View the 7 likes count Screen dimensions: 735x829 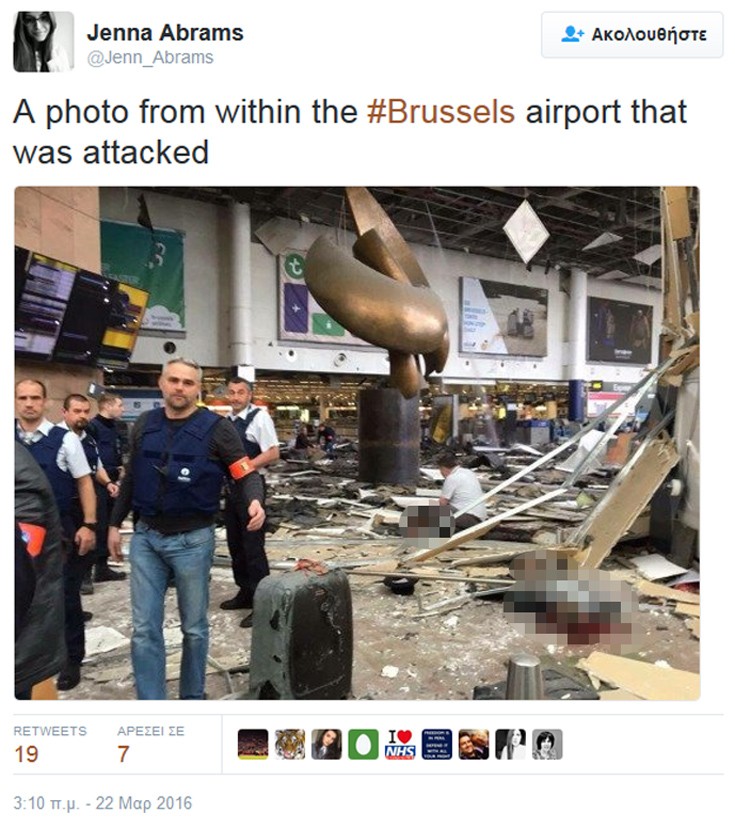coord(123,754)
